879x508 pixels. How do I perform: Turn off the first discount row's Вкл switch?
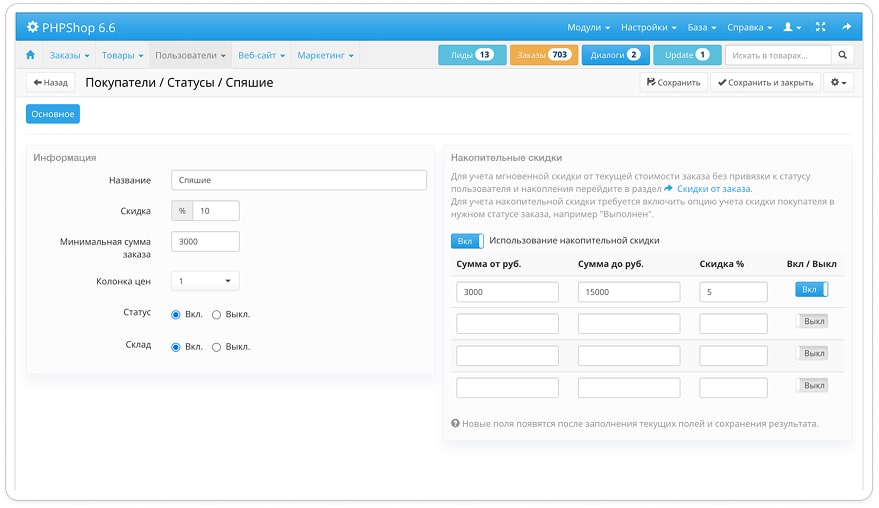pos(811,290)
